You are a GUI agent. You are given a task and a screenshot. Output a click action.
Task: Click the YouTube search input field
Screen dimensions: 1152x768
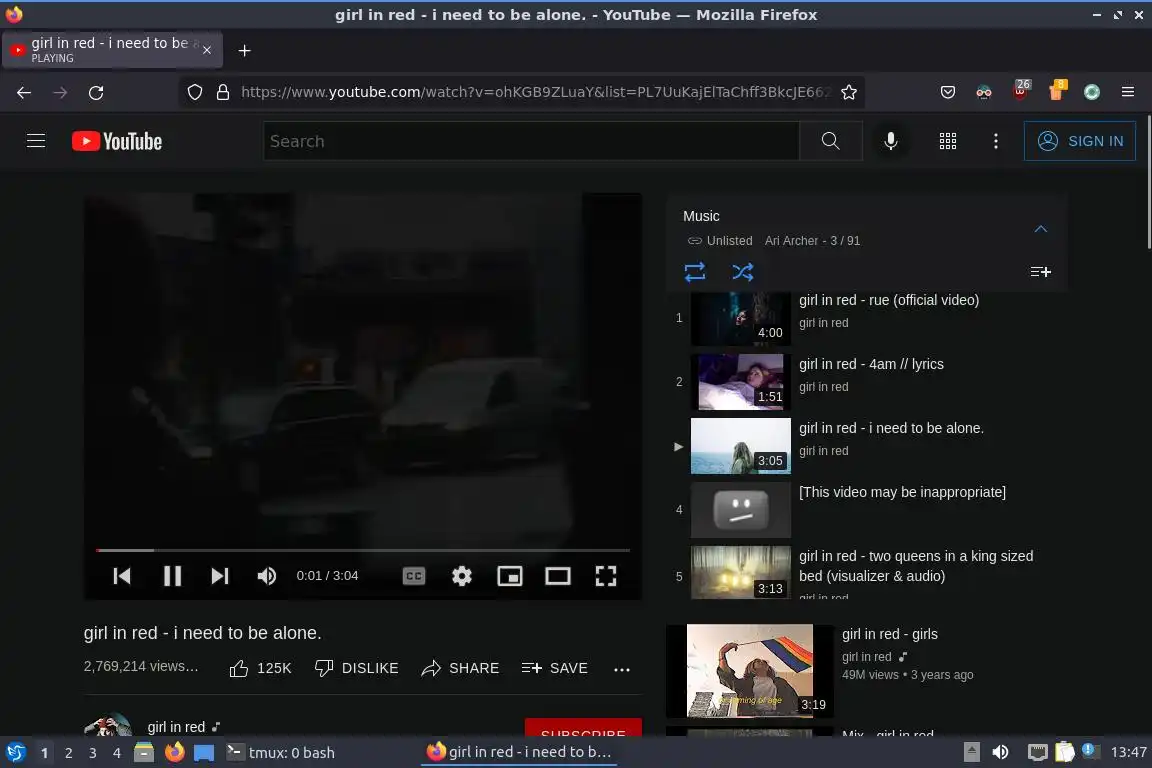click(531, 141)
